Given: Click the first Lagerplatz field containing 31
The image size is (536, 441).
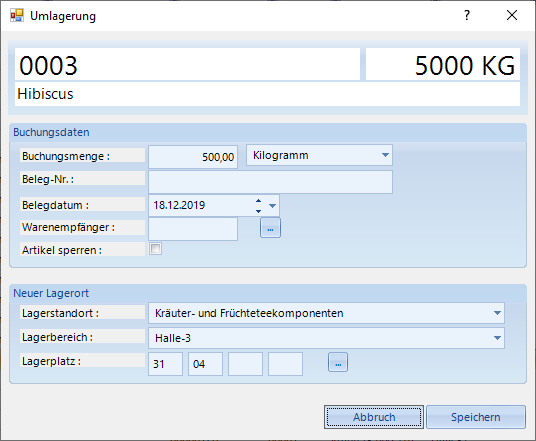Looking at the screenshot, I should (165, 364).
